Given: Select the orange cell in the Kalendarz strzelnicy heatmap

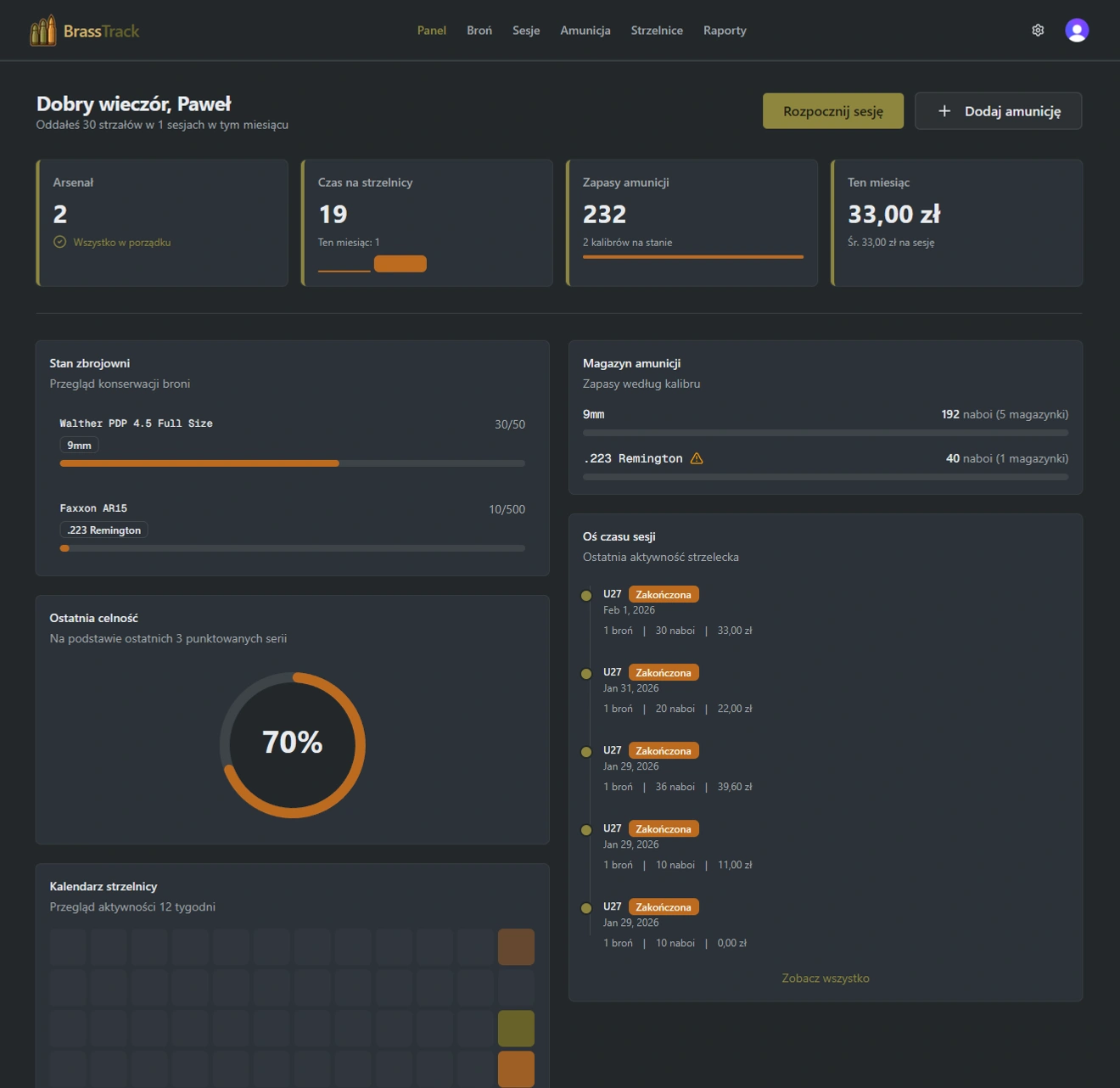Looking at the screenshot, I should pos(516,1068).
